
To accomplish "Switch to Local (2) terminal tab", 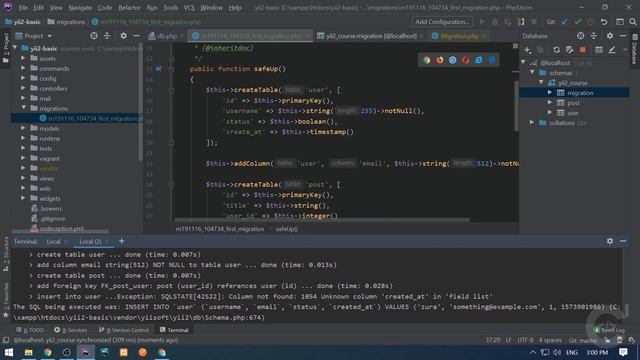I will tap(90, 242).
